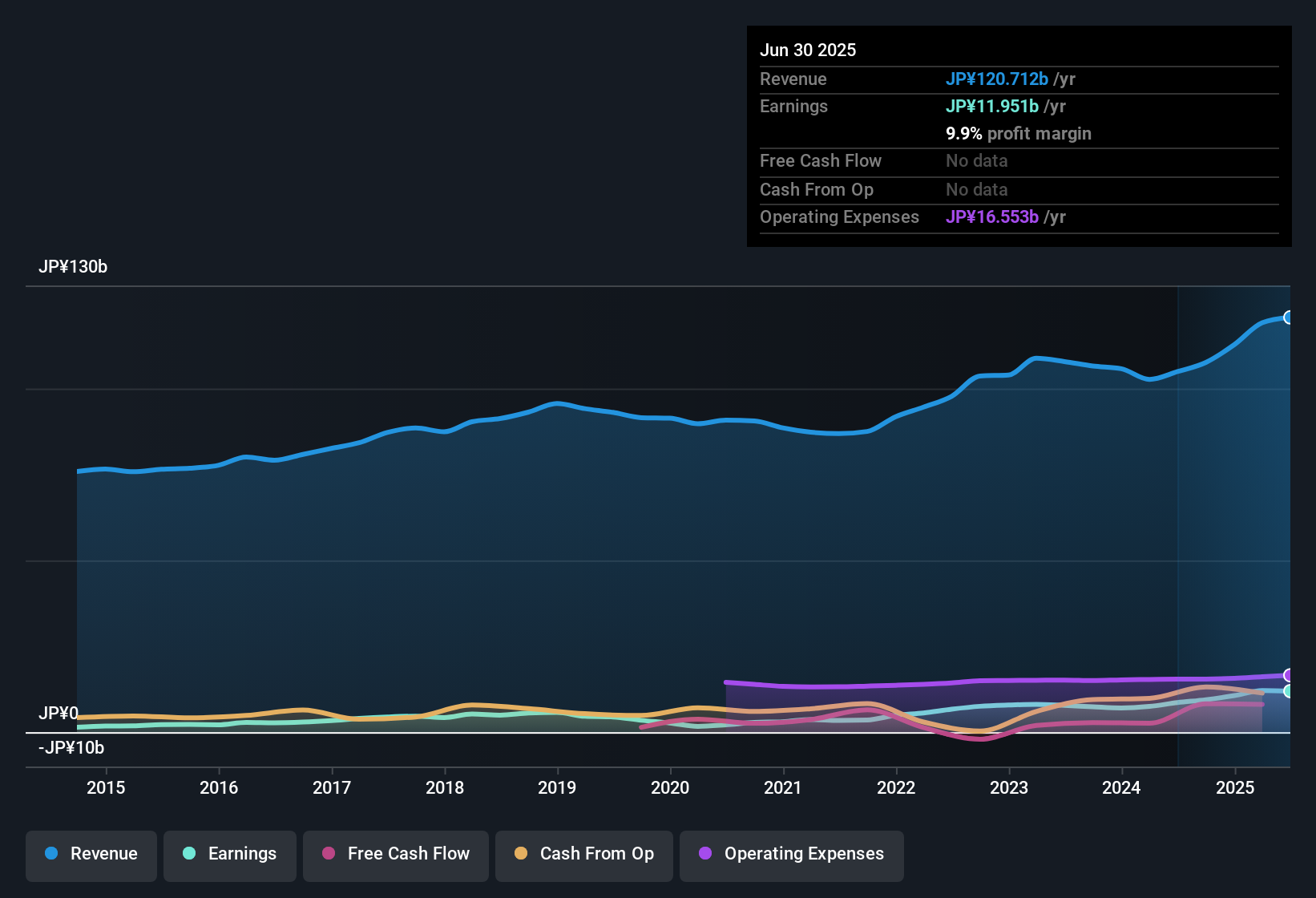Click the blue Revenue legend dot icon

[50, 854]
